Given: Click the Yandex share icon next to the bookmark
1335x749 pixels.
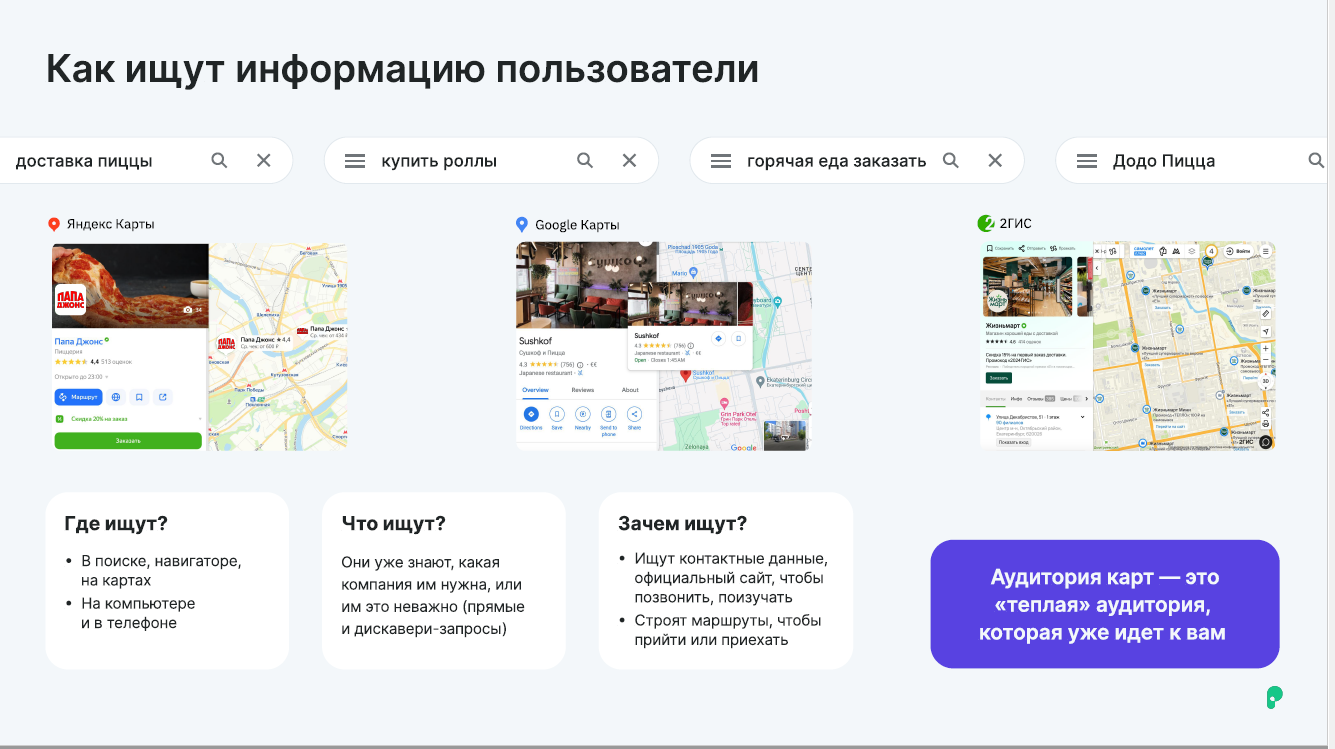Looking at the screenshot, I should tap(163, 397).
